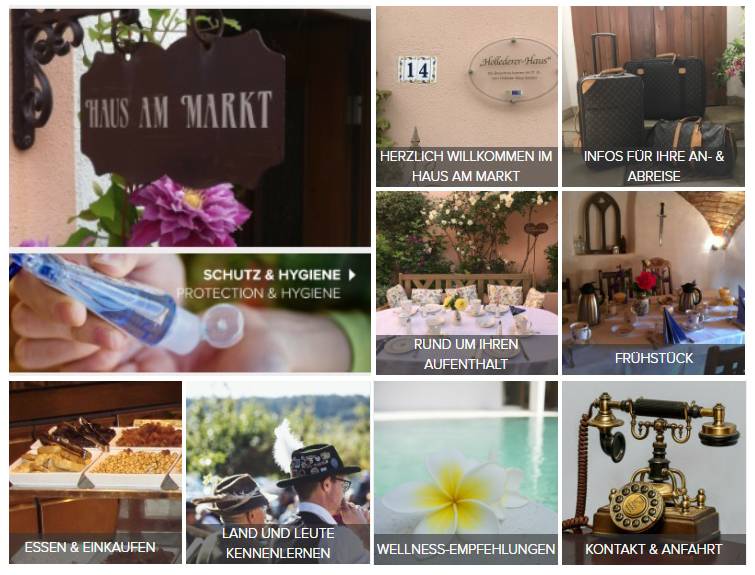
Task: Open Infos für Ihre An- & Abreise tile
Action: click(653, 96)
